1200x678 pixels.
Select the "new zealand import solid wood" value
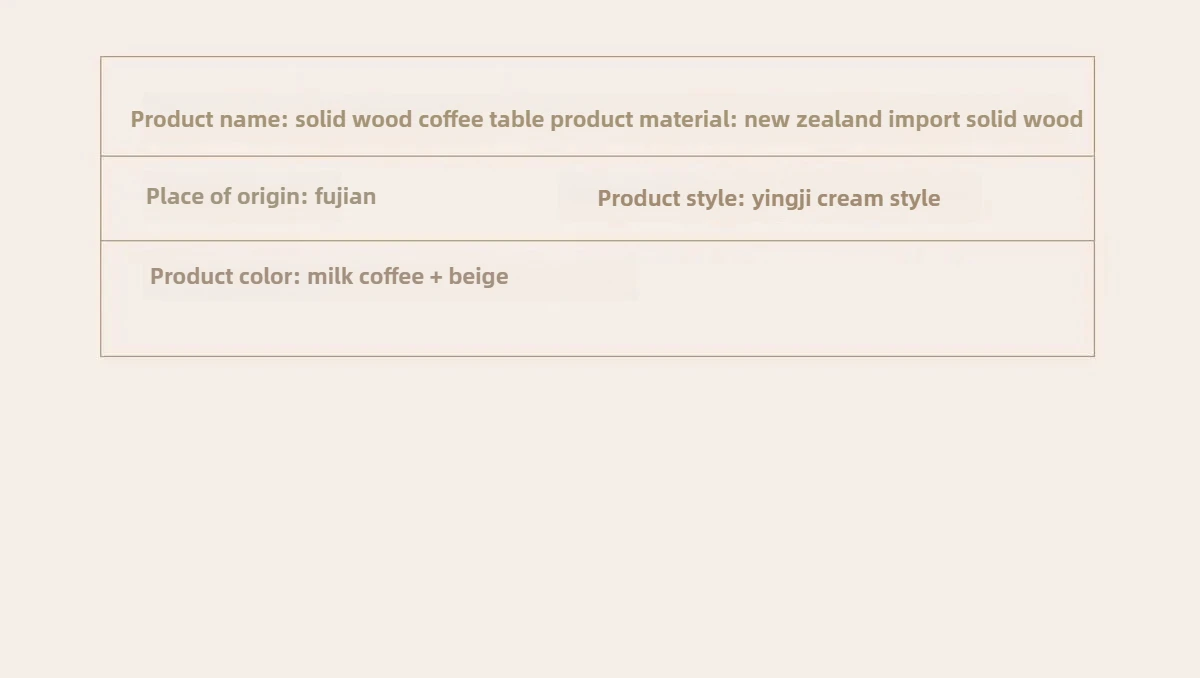point(913,119)
